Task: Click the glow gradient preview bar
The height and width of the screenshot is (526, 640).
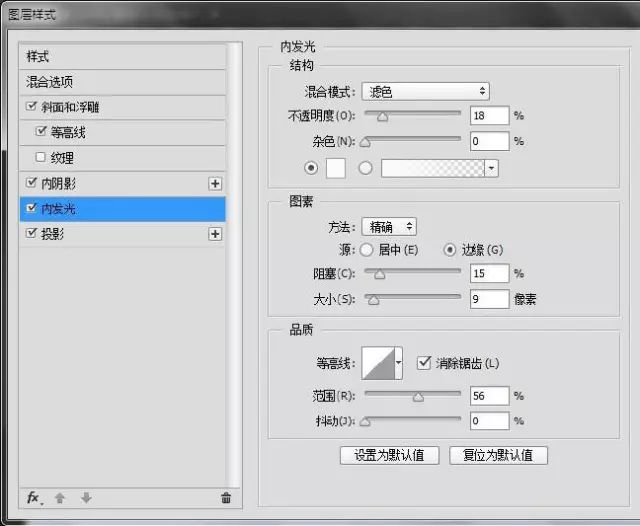Action: (433, 168)
